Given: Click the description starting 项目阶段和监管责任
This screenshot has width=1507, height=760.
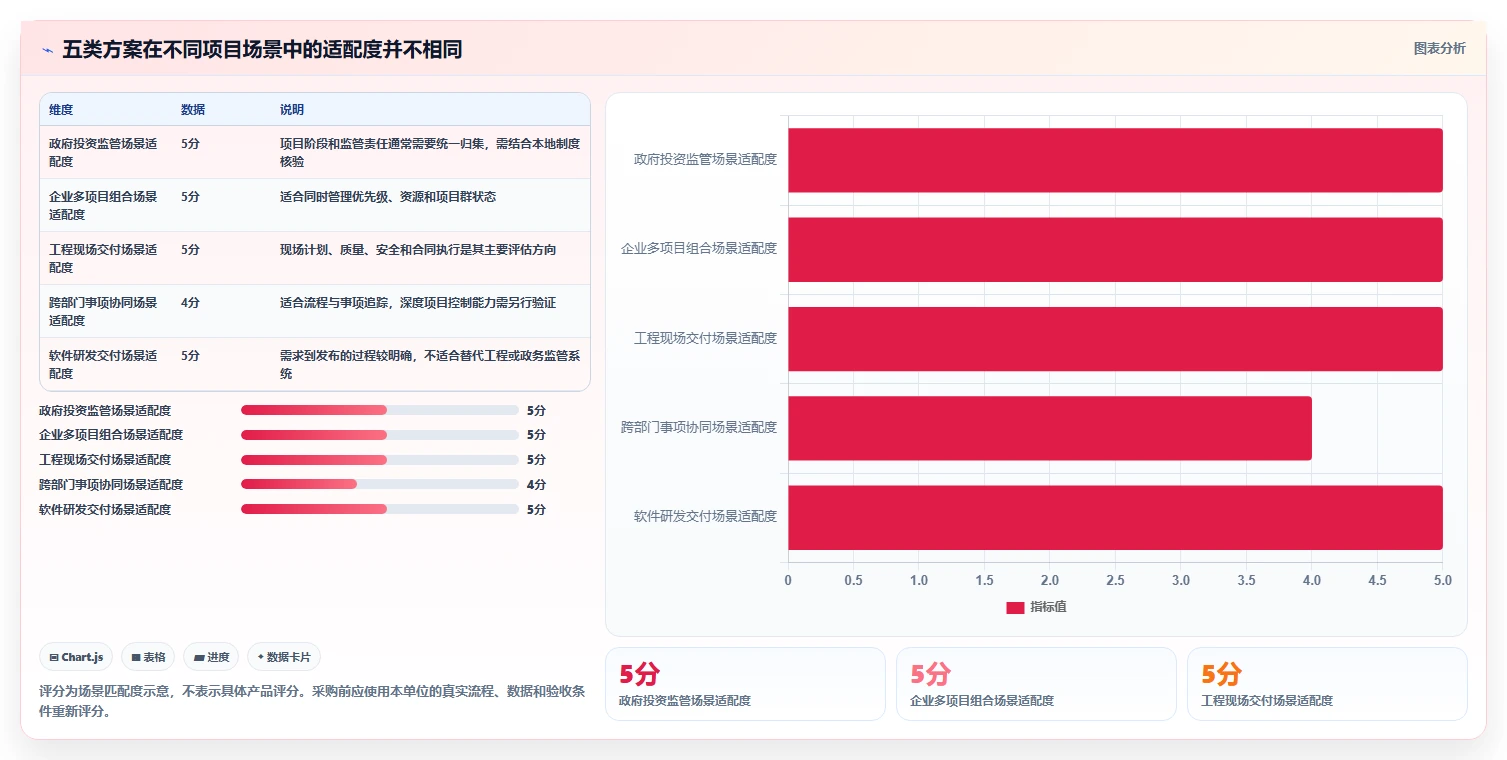Looking at the screenshot, I should (430, 152).
